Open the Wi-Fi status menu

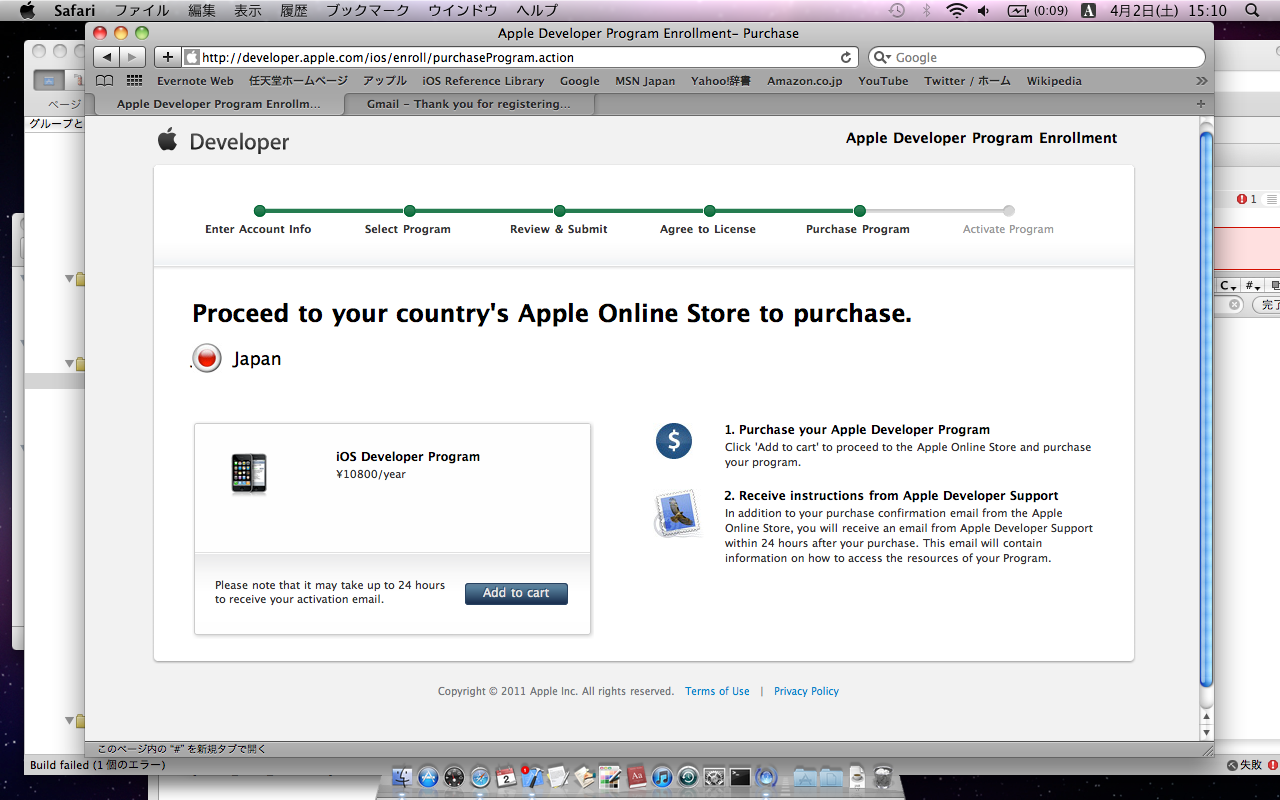tap(956, 10)
